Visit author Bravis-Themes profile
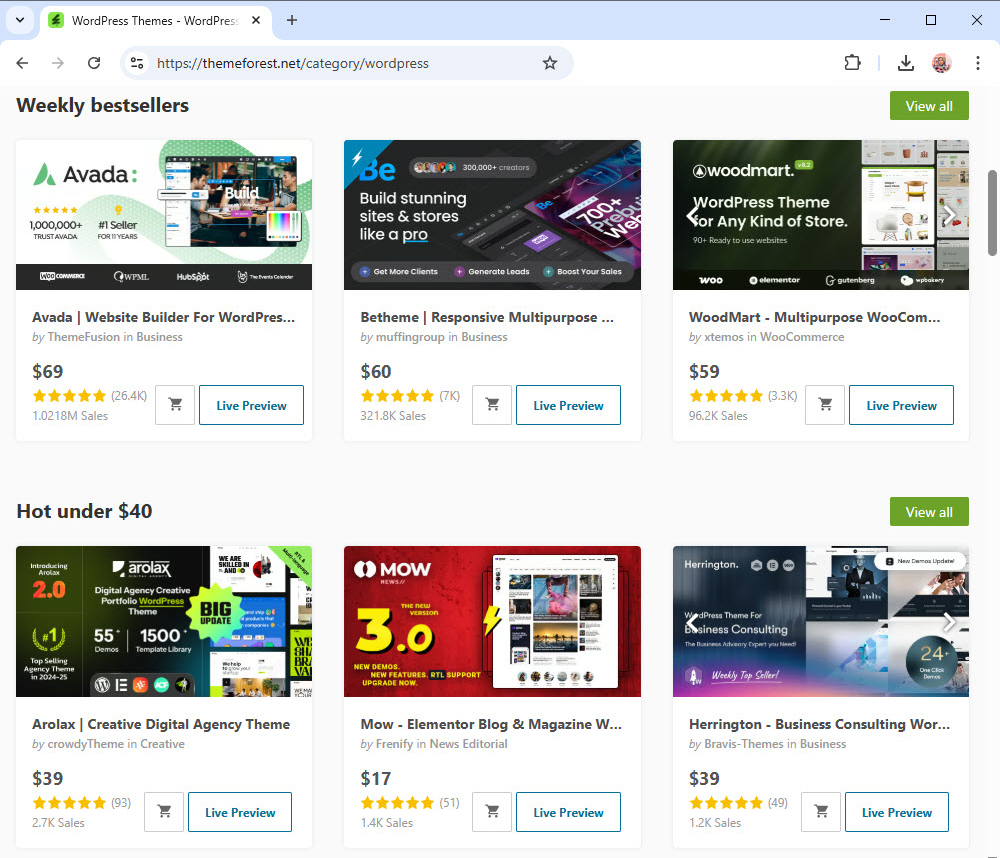 (x=744, y=744)
